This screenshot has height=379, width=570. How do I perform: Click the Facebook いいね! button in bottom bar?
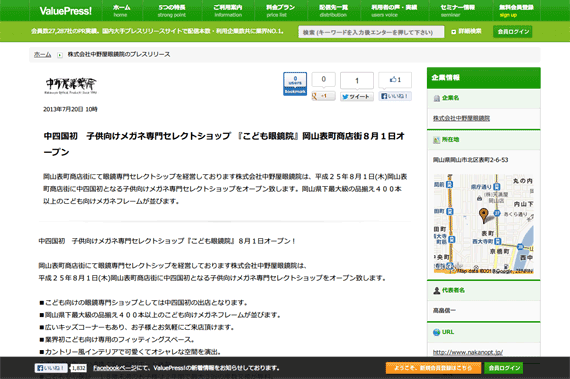click(x=51, y=368)
